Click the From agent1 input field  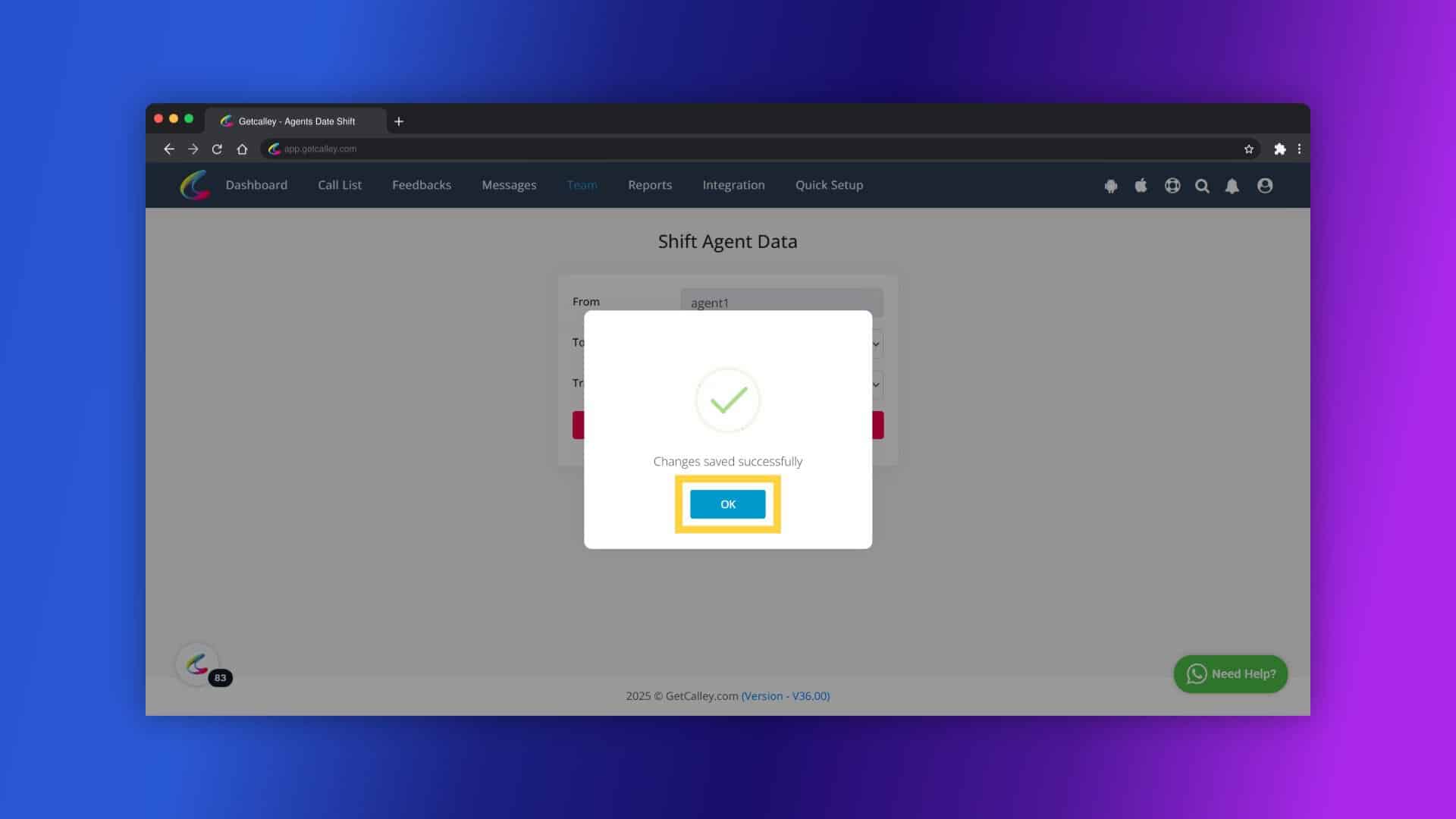[x=782, y=302]
